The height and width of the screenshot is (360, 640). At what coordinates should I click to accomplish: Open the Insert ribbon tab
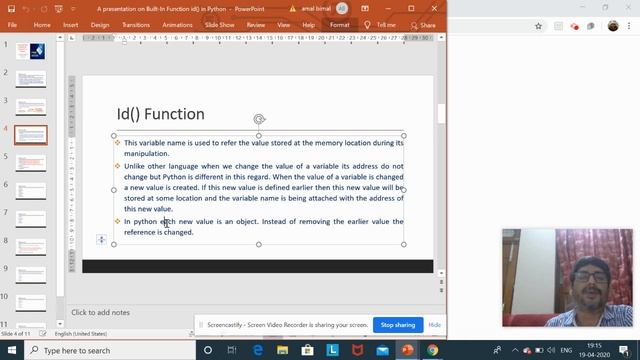click(71, 25)
